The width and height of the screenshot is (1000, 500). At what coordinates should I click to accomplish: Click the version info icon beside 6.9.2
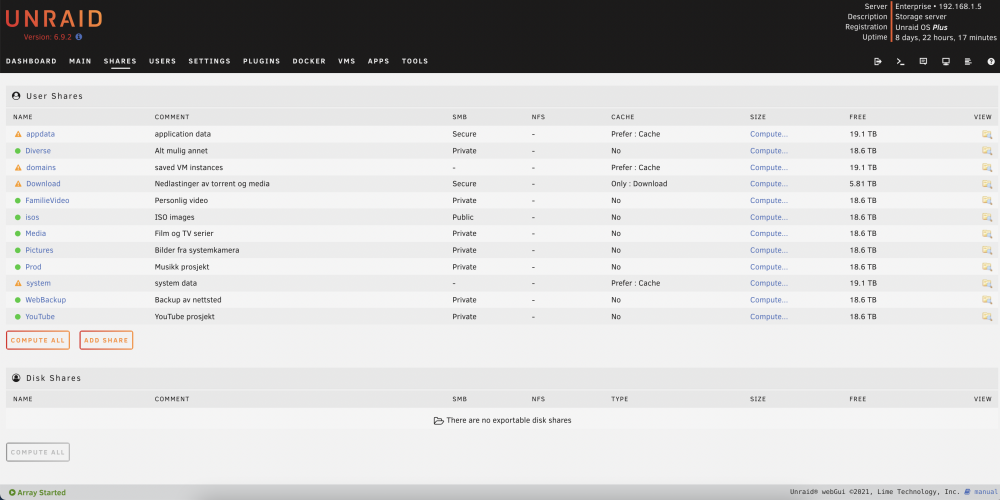pos(79,37)
